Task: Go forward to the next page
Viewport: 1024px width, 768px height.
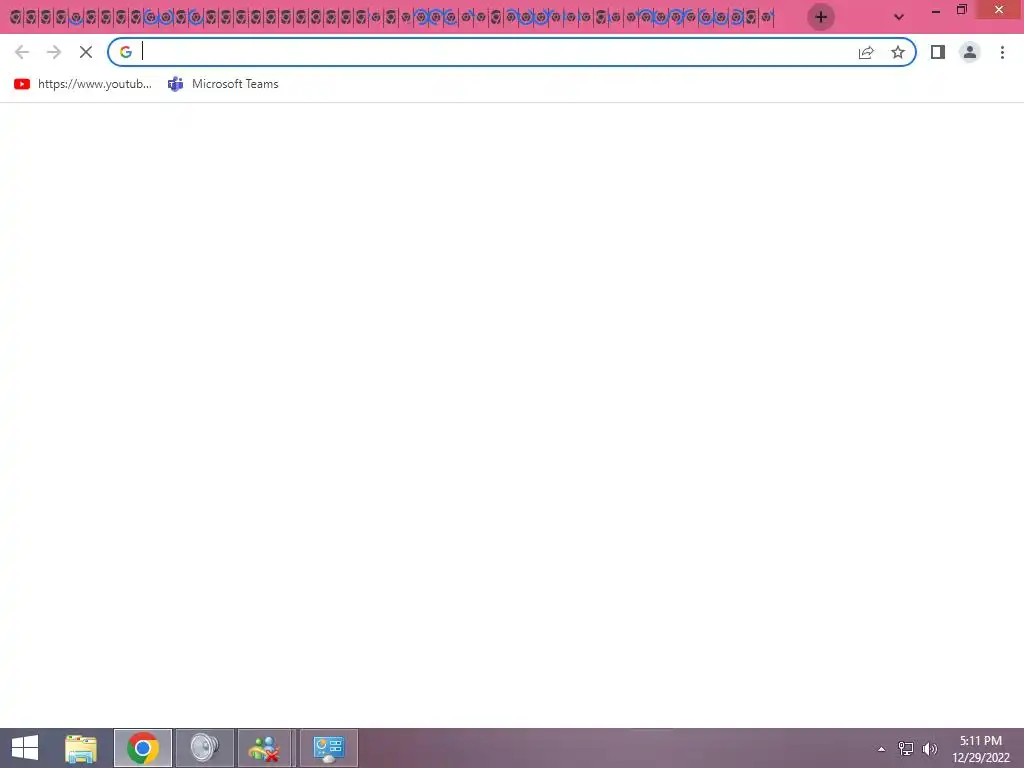Action: coord(54,52)
